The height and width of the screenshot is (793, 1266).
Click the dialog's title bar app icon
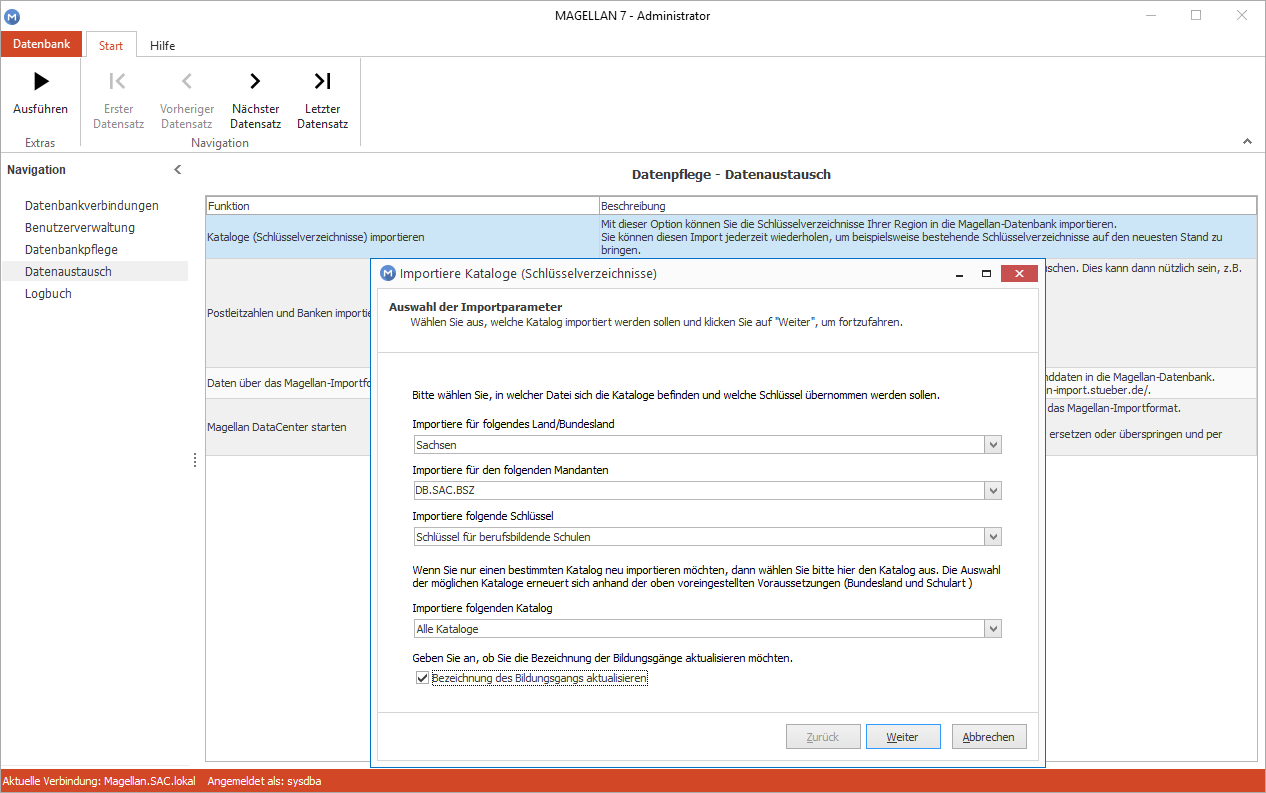[x=388, y=273]
